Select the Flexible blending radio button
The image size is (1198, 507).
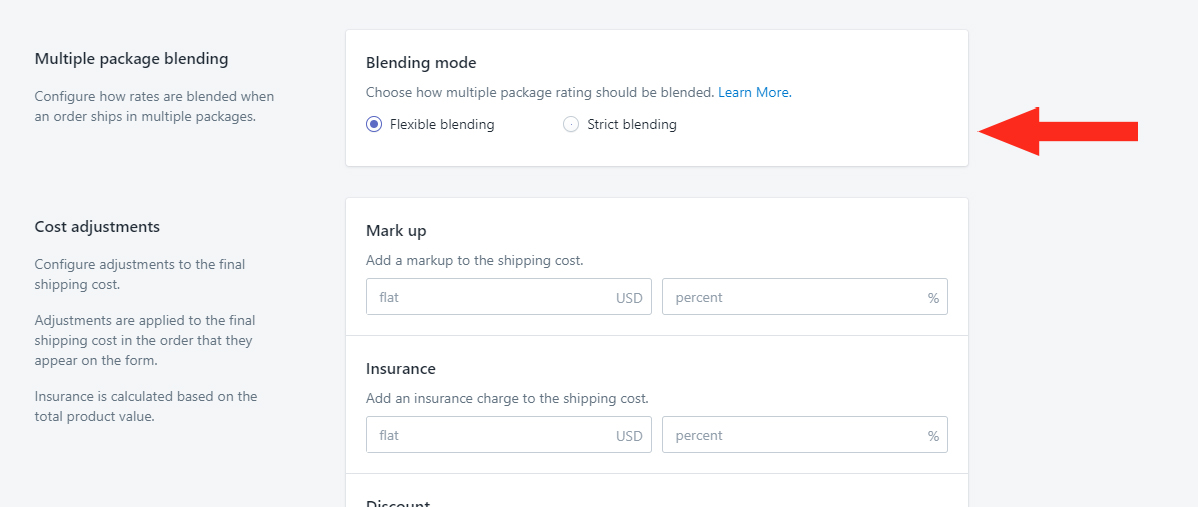(x=374, y=124)
